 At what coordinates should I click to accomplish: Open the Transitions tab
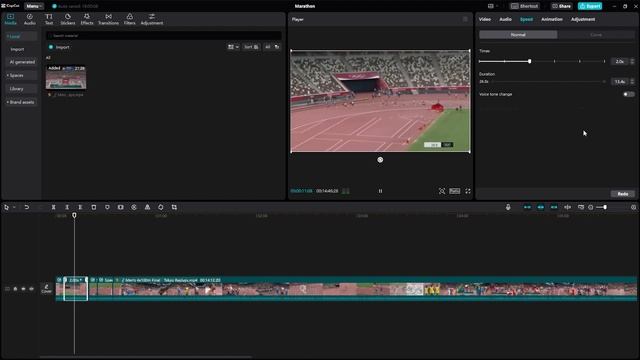[x=108, y=19]
